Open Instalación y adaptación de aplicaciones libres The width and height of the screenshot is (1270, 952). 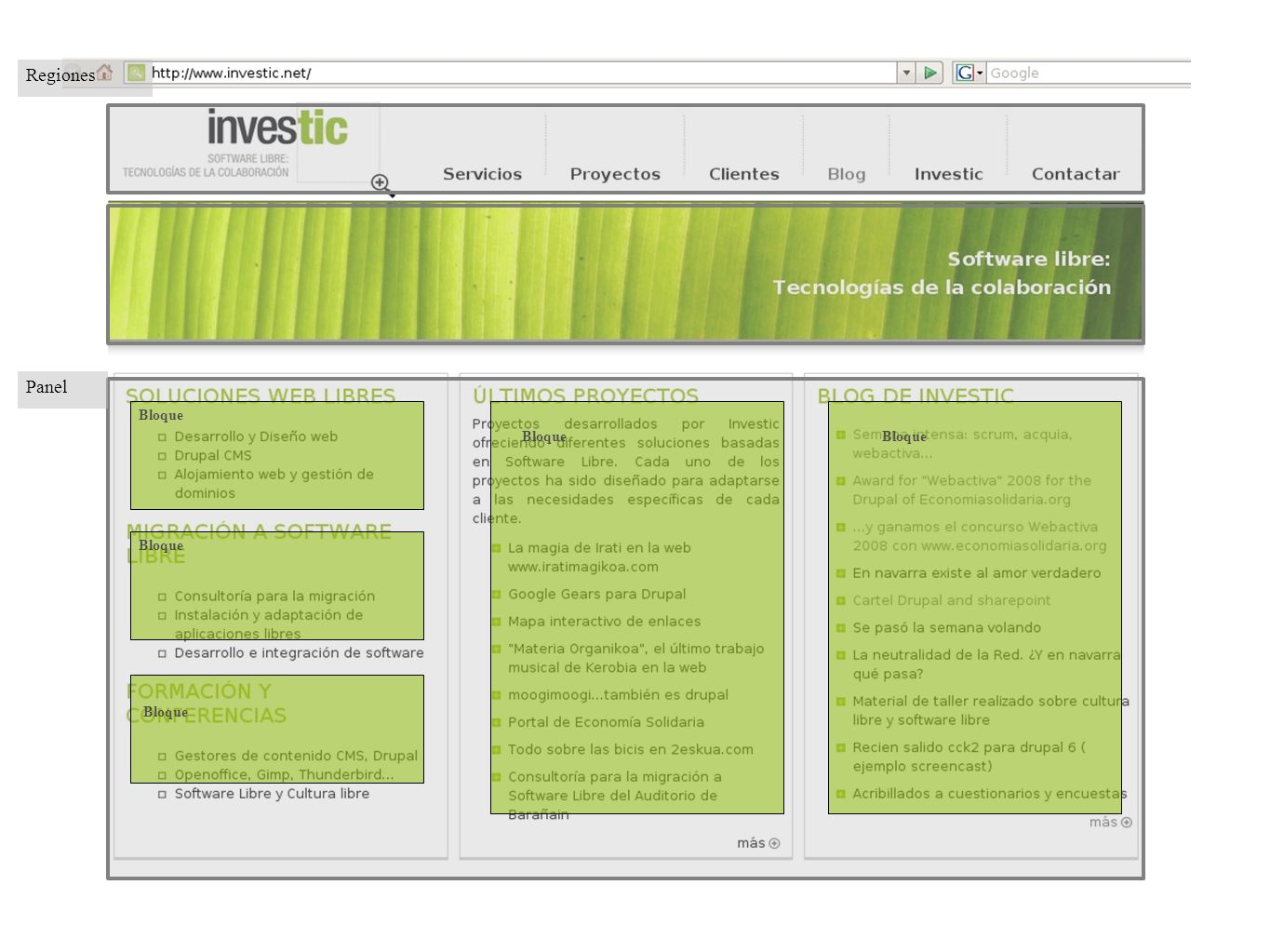tap(269, 623)
